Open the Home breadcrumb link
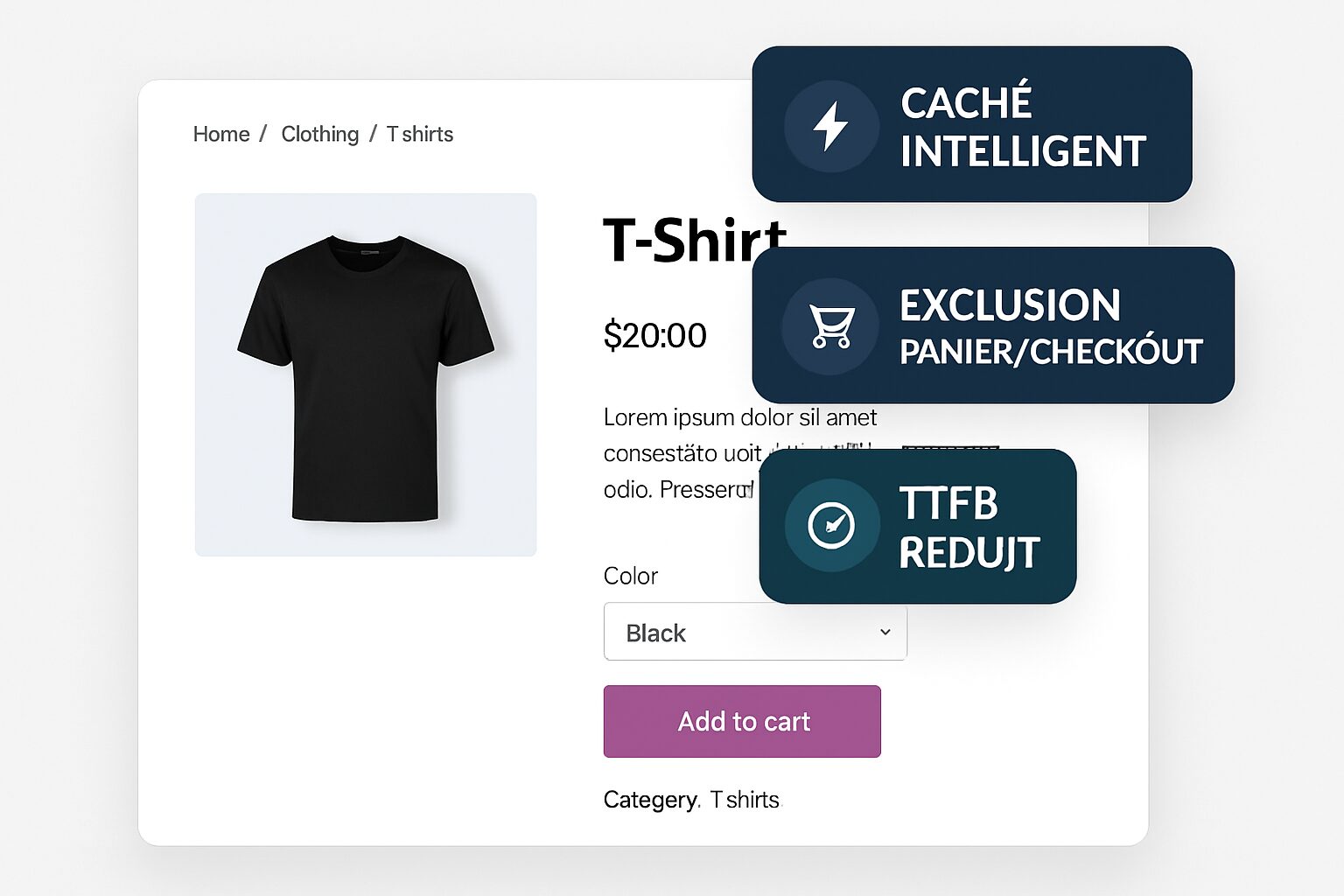The image size is (1344, 896). tap(221, 134)
